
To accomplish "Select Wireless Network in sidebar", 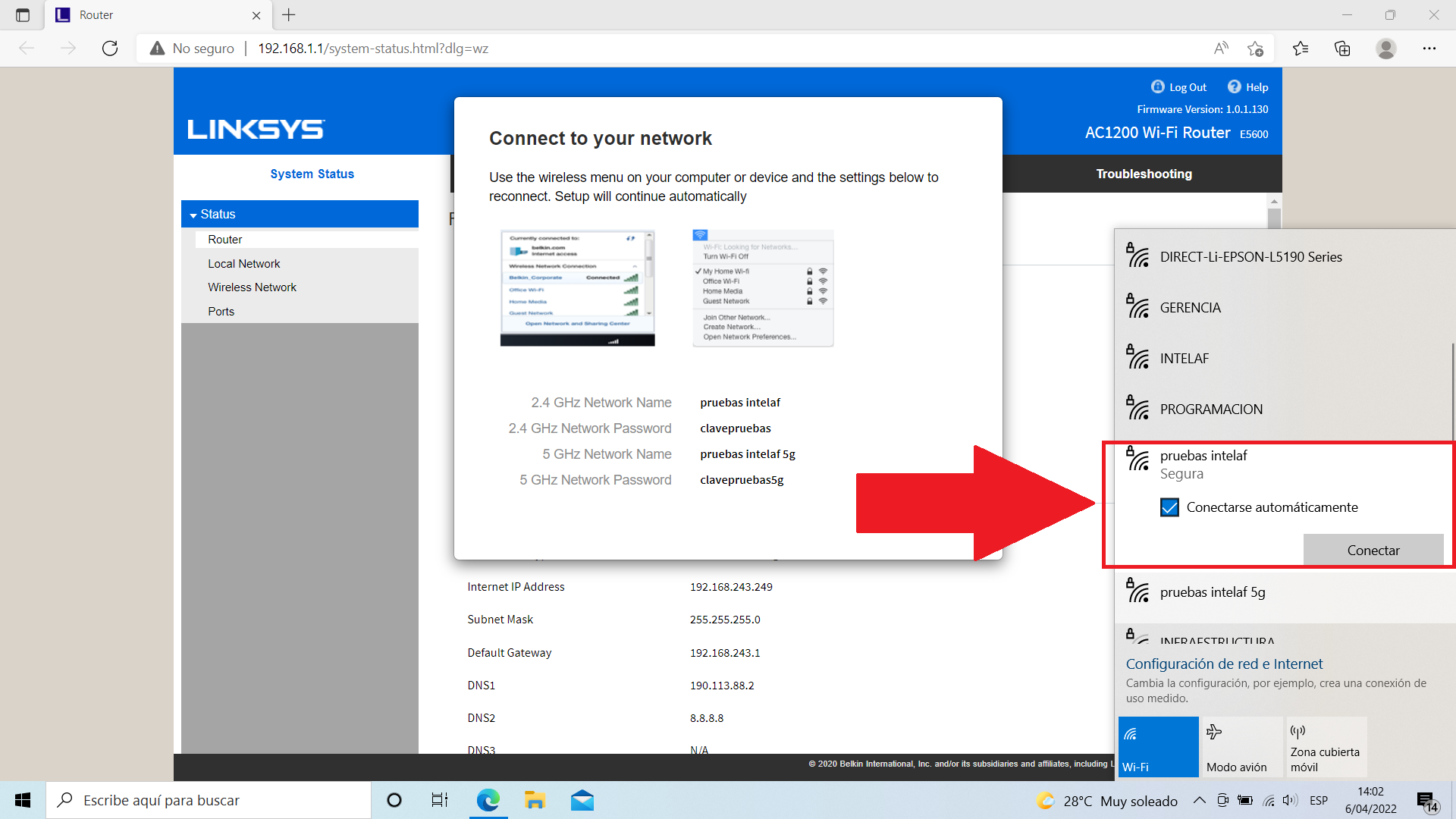I will click(252, 287).
